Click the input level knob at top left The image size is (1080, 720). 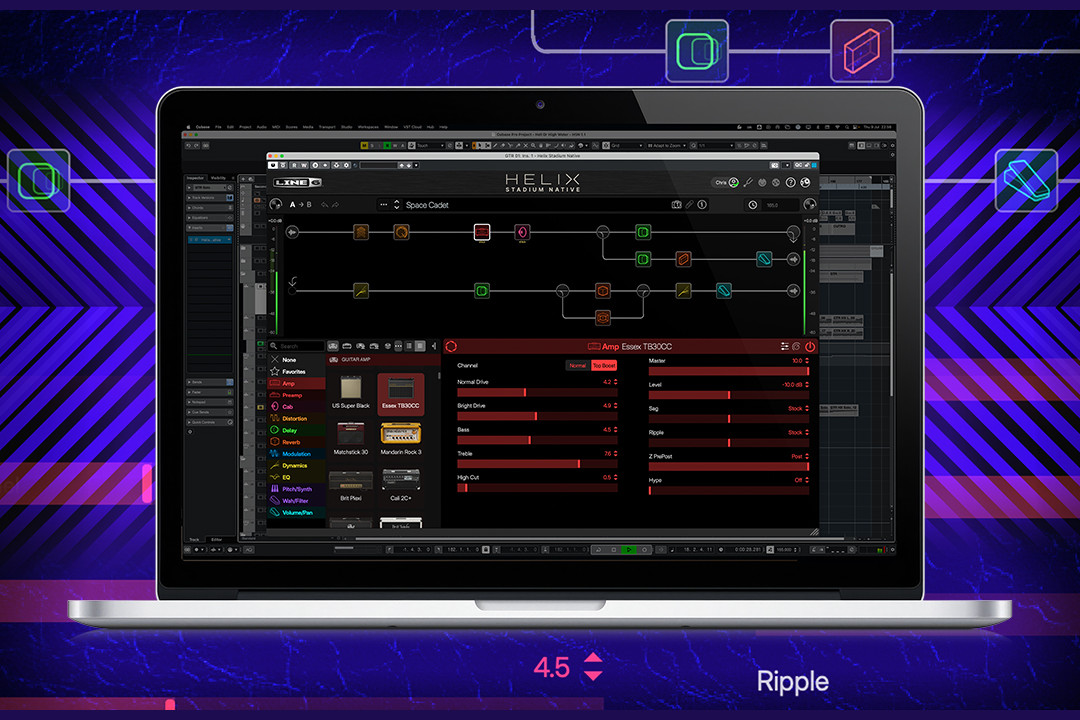pyautogui.click(x=276, y=205)
